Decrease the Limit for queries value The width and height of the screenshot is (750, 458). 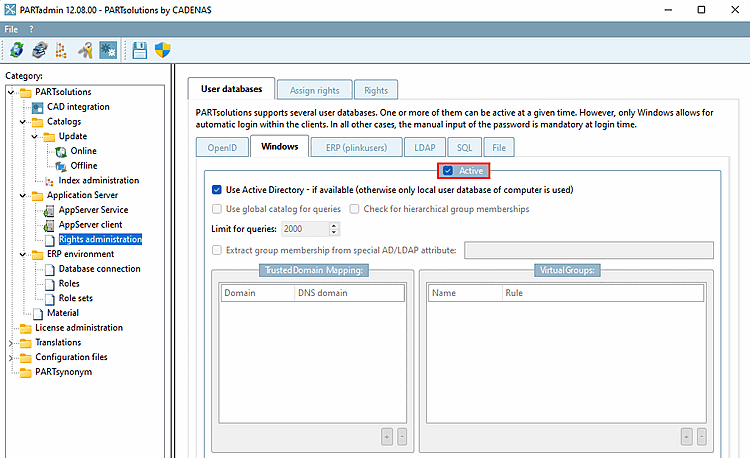point(334,232)
